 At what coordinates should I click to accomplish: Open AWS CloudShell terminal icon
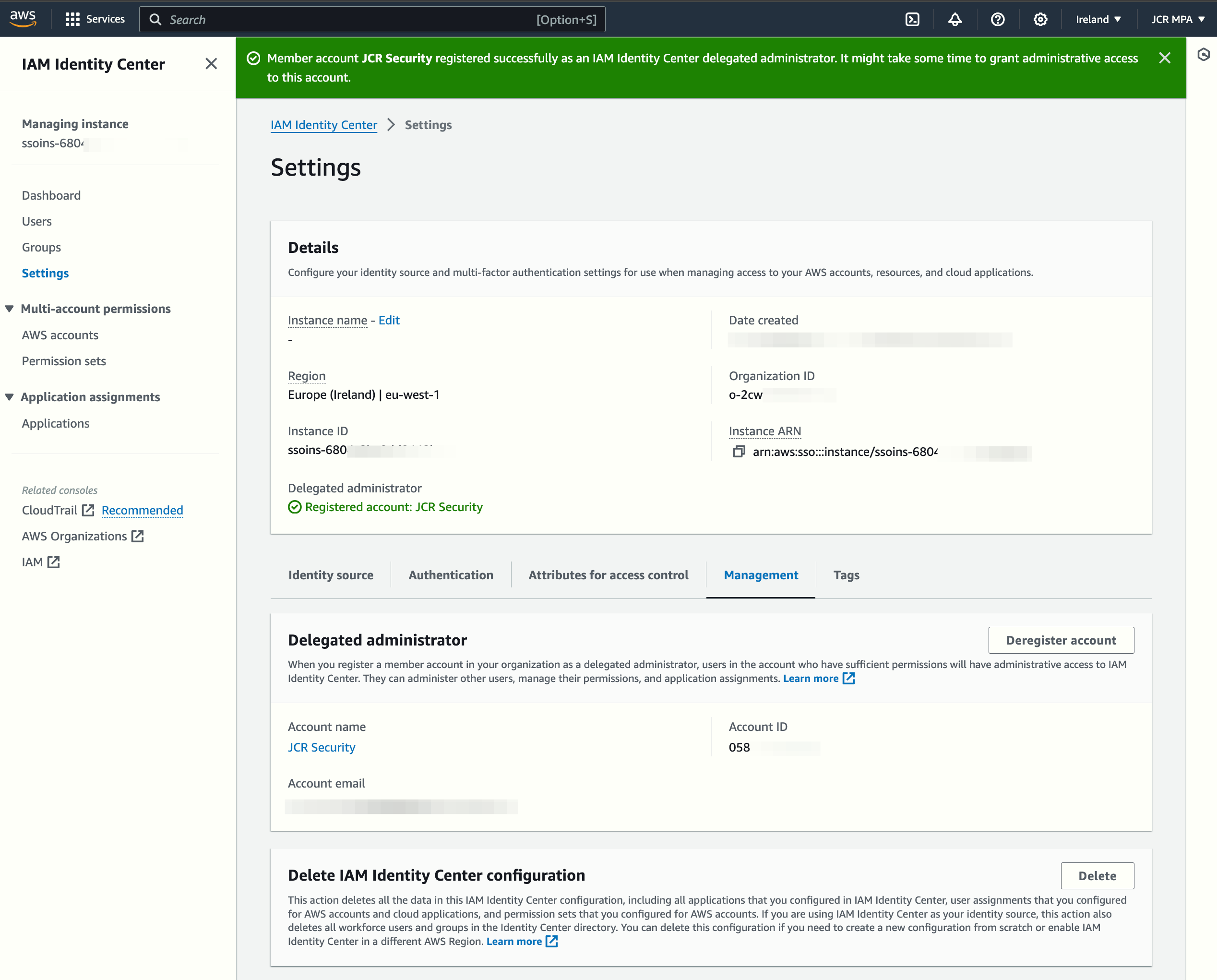(912, 19)
